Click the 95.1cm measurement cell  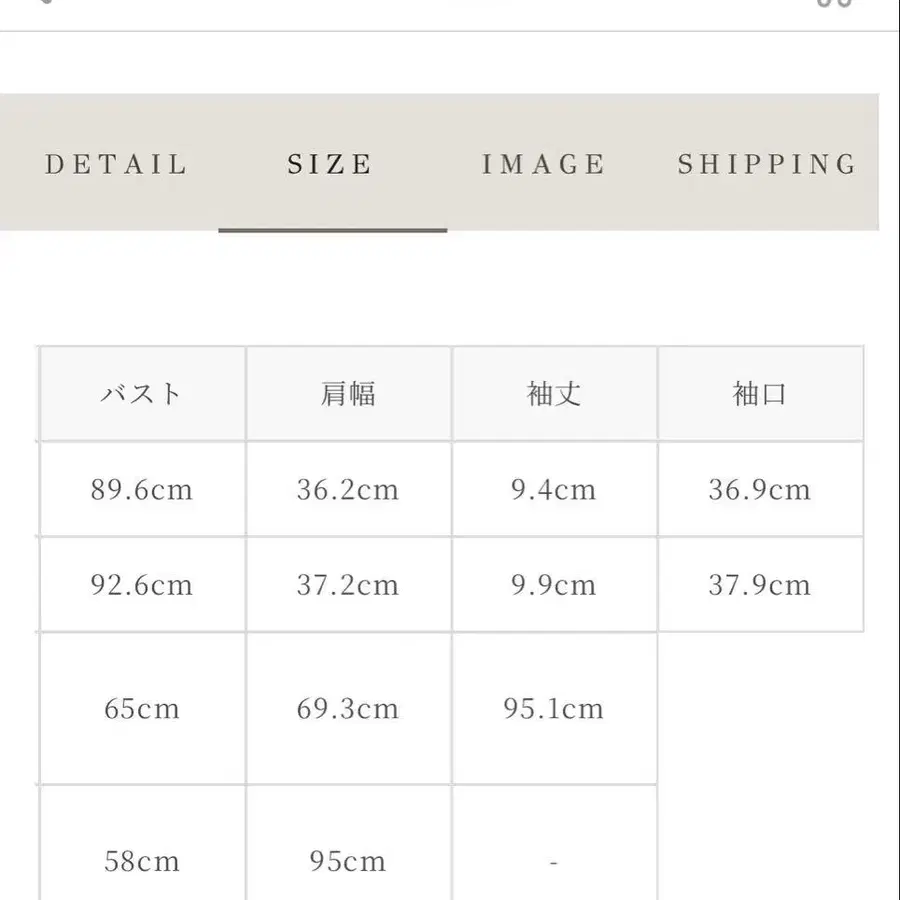pyautogui.click(x=555, y=709)
